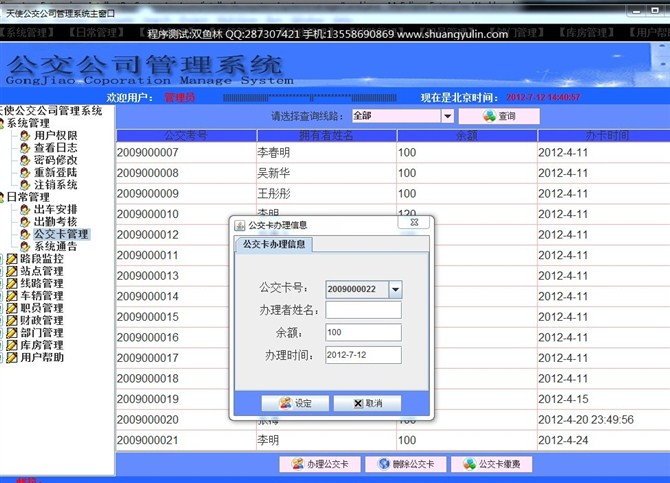This screenshot has height=483, width=670.
Task: Click card number 2009000019
Action: tap(148, 399)
